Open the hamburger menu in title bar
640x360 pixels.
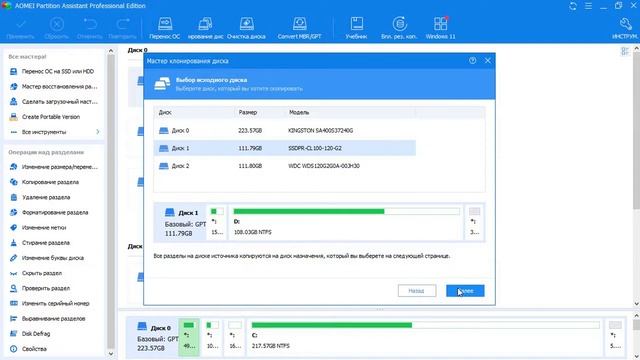[588, 6]
